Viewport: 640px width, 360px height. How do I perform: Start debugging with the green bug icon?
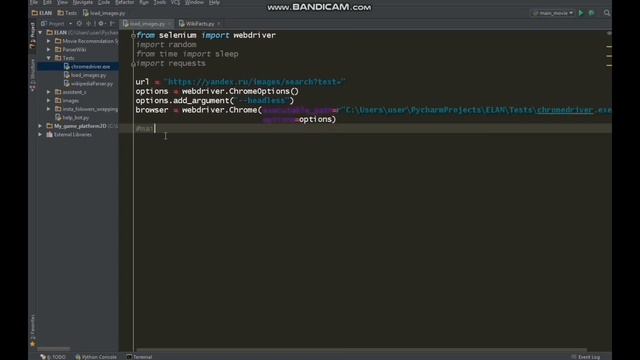pos(591,13)
